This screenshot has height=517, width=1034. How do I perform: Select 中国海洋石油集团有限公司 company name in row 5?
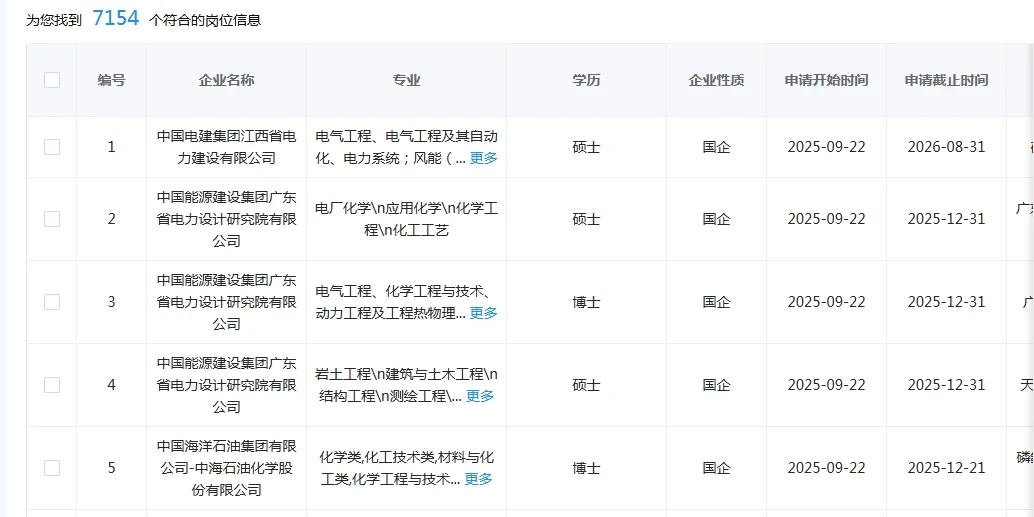(x=226, y=468)
